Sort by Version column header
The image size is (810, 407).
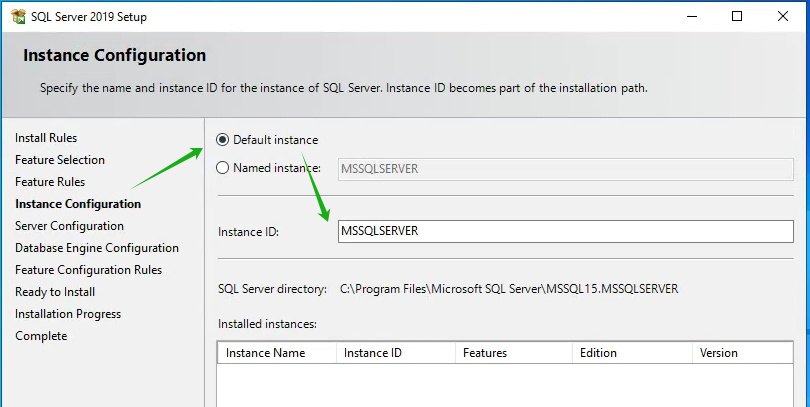(x=742, y=353)
